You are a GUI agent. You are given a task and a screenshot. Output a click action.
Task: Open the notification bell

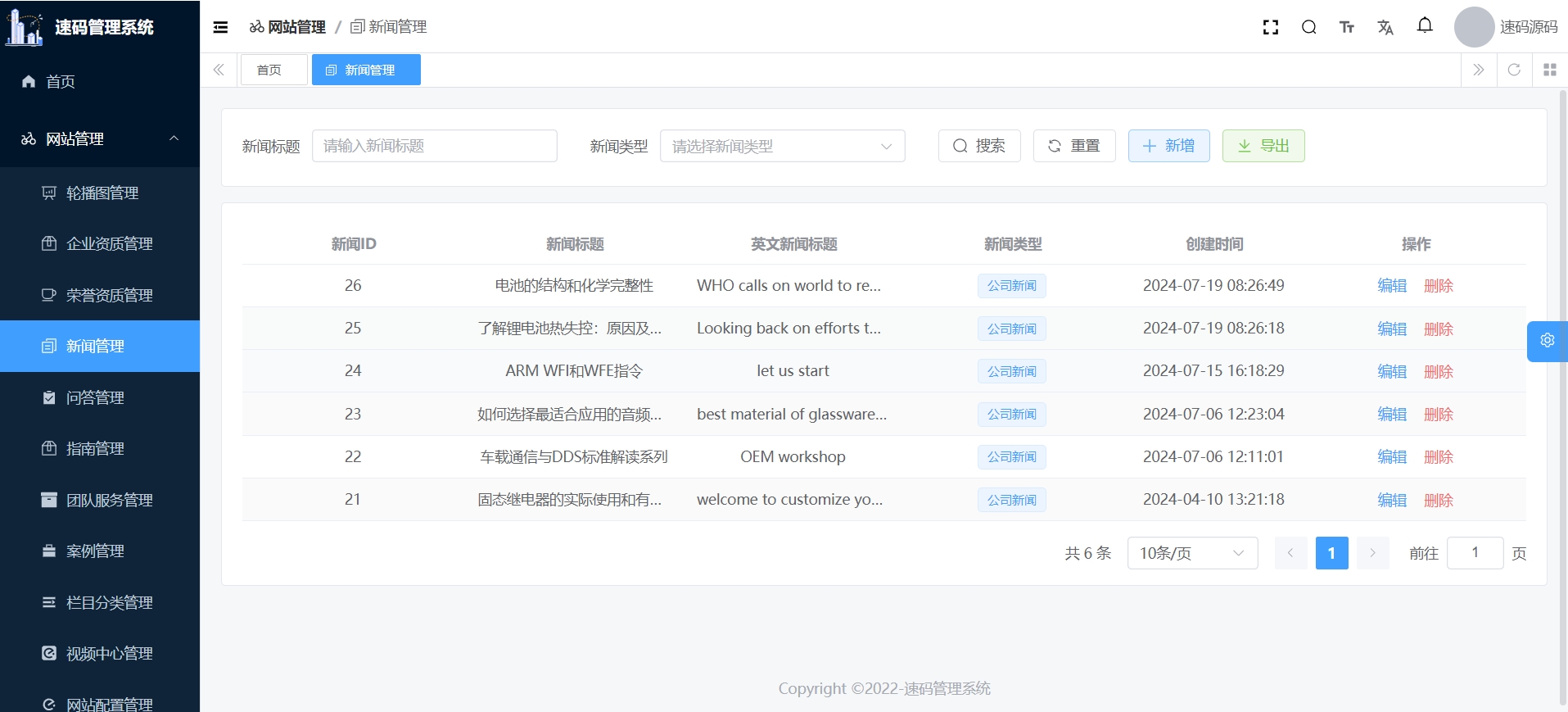(1425, 26)
